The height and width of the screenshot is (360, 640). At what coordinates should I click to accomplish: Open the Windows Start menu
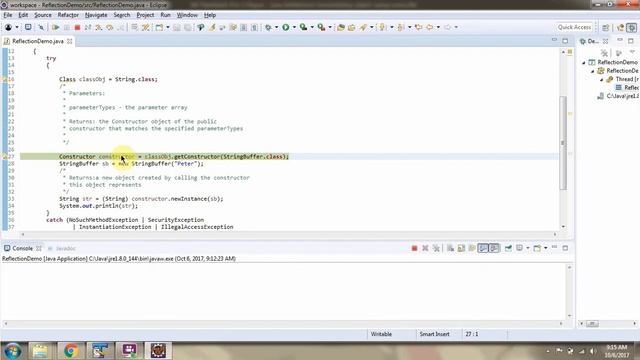[x=12, y=351]
